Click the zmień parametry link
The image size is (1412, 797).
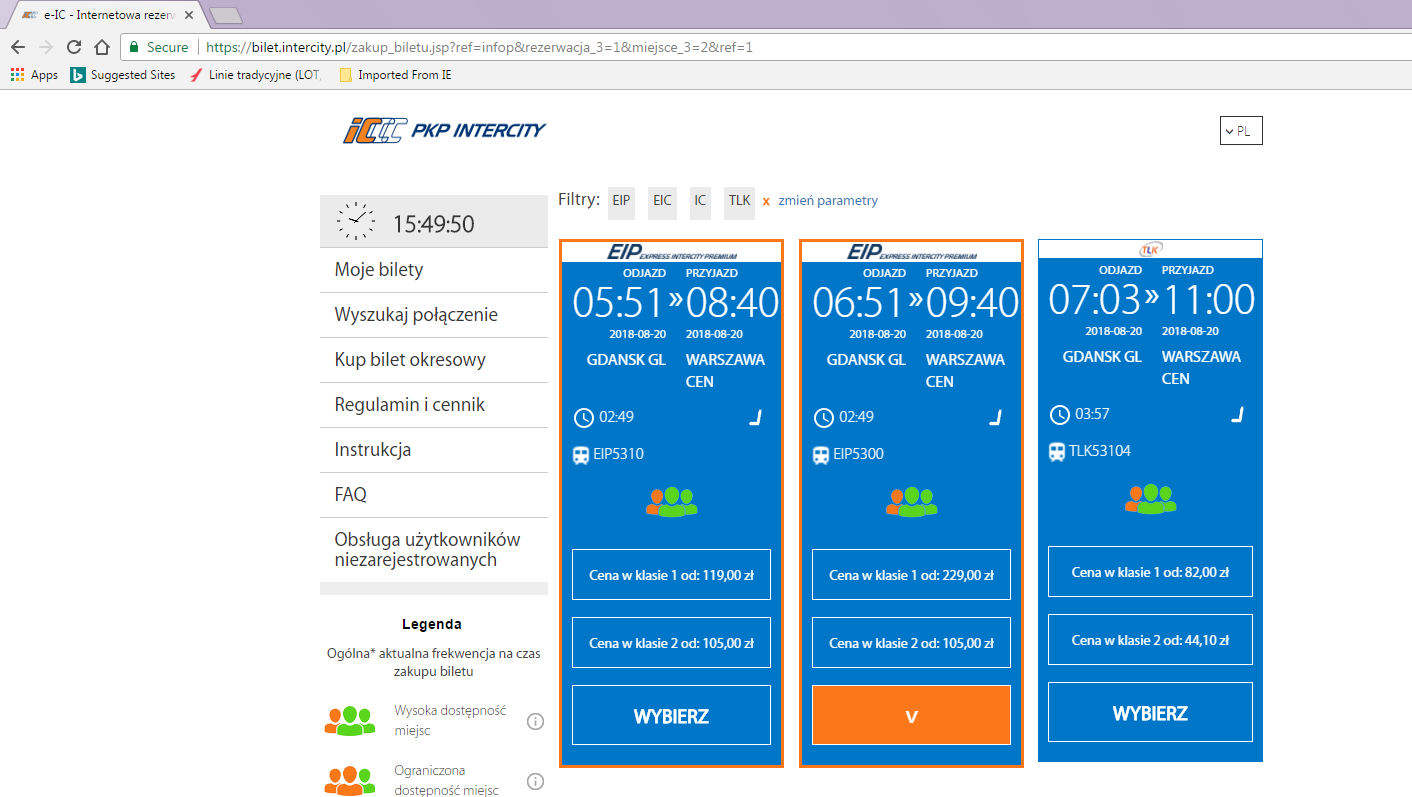point(828,201)
